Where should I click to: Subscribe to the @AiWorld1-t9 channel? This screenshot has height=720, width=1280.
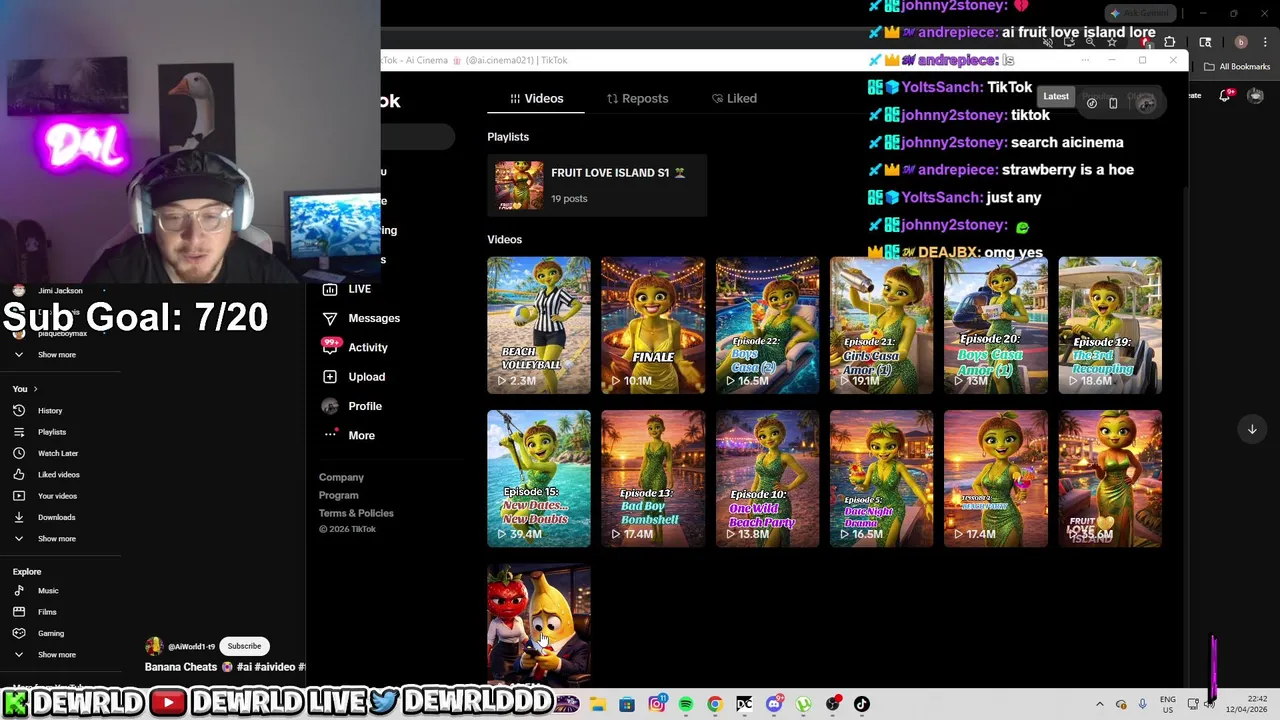pos(244,646)
